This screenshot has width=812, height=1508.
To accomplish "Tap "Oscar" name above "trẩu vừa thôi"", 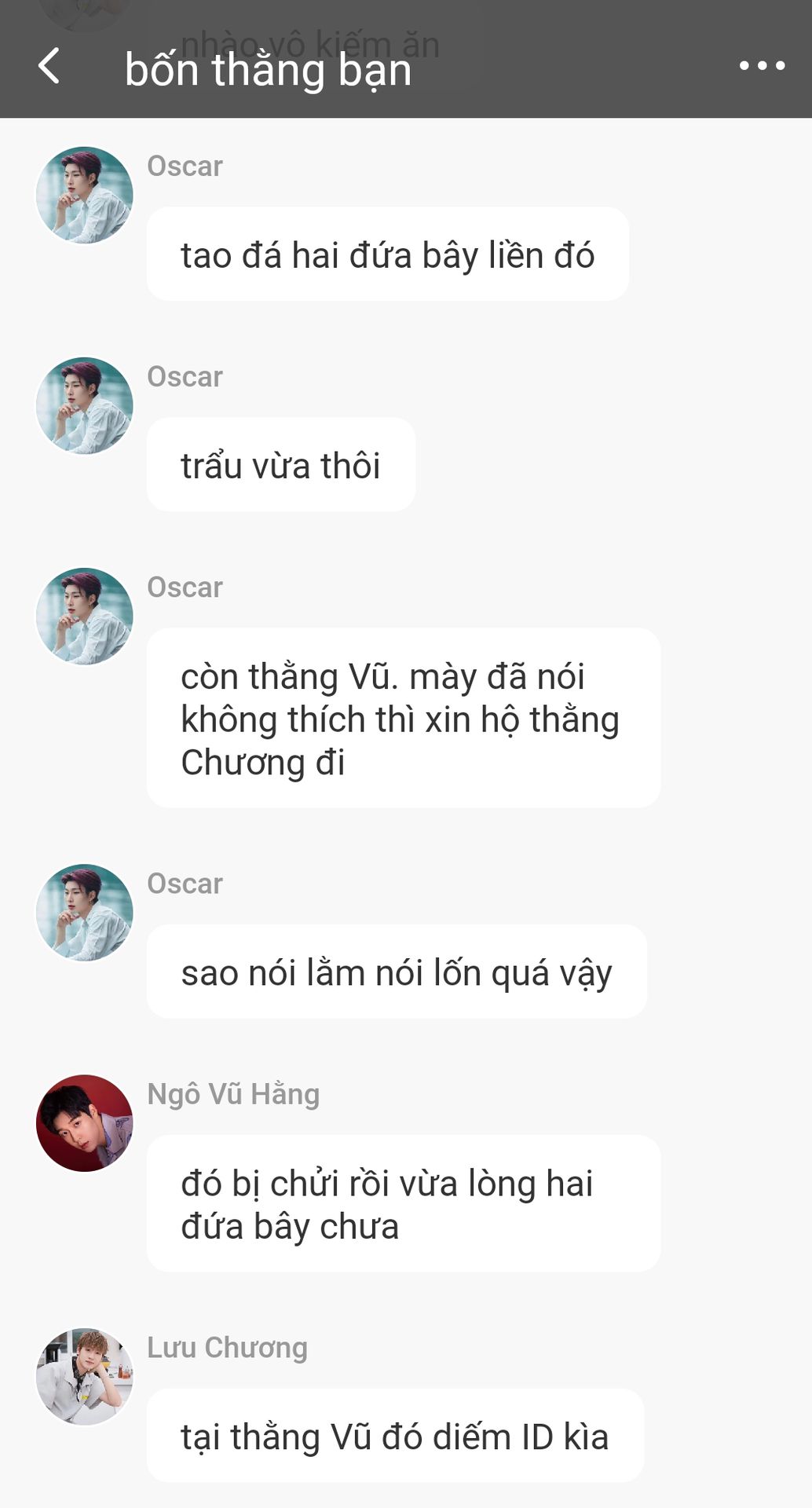I will [x=185, y=377].
